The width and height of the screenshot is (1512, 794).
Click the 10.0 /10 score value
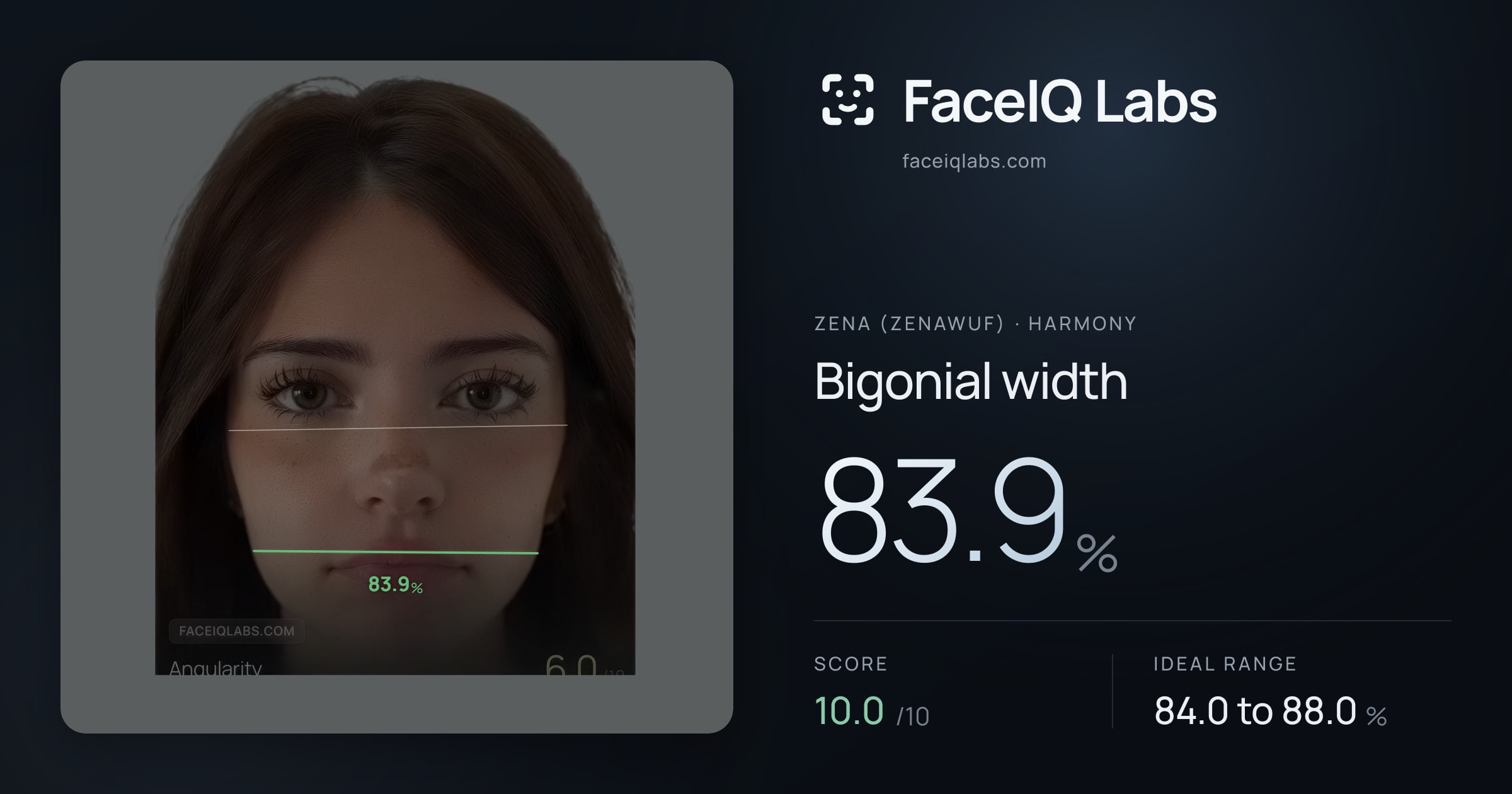872,711
